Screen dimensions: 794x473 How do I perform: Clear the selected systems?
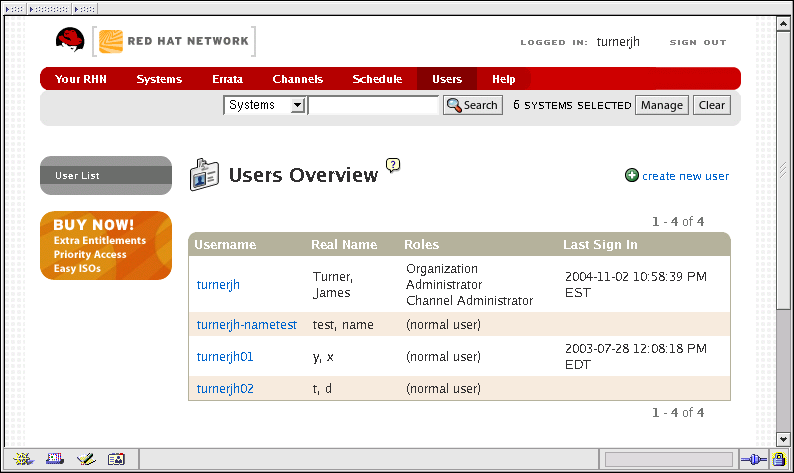point(711,105)
